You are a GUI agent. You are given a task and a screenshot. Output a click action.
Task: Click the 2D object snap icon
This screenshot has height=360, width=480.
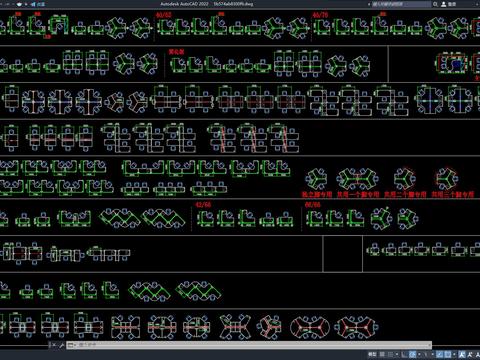(x=448, y=354)
